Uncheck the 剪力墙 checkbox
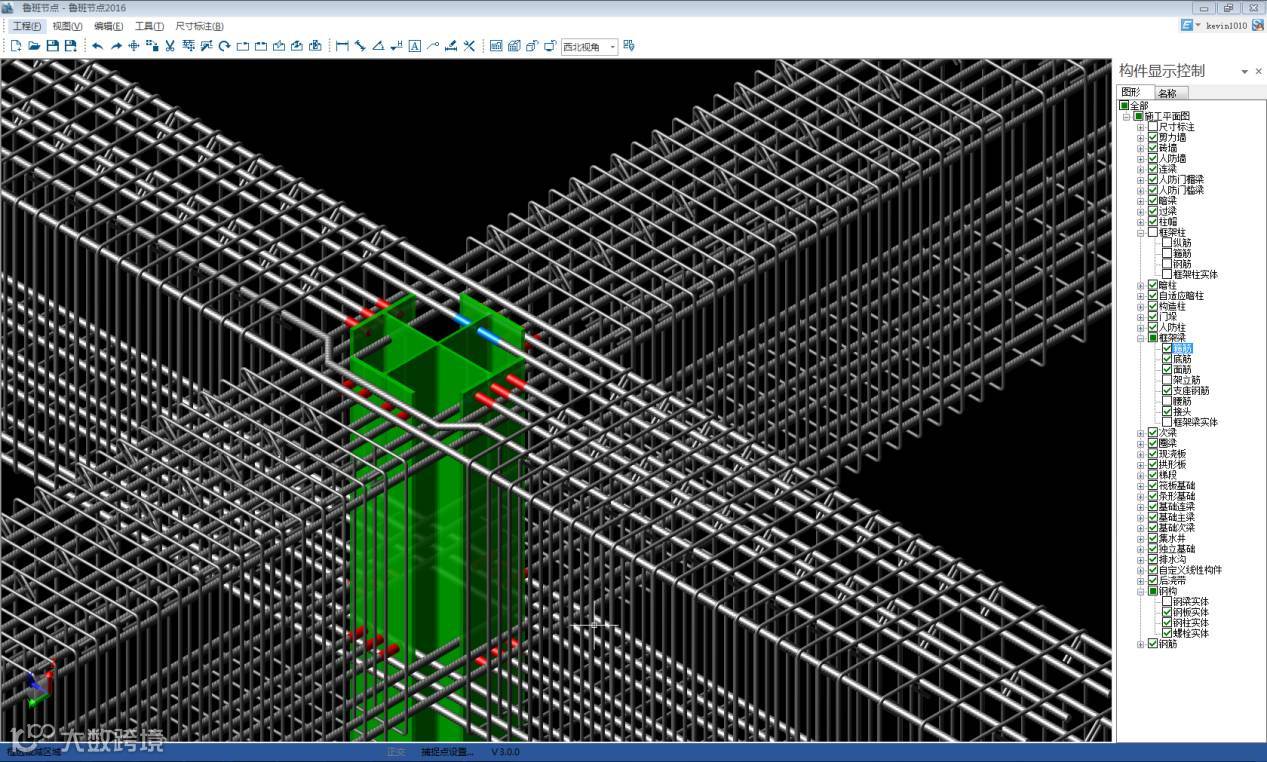The height and width of the screenshot is (762, 1267). (x=1153, y=137)
